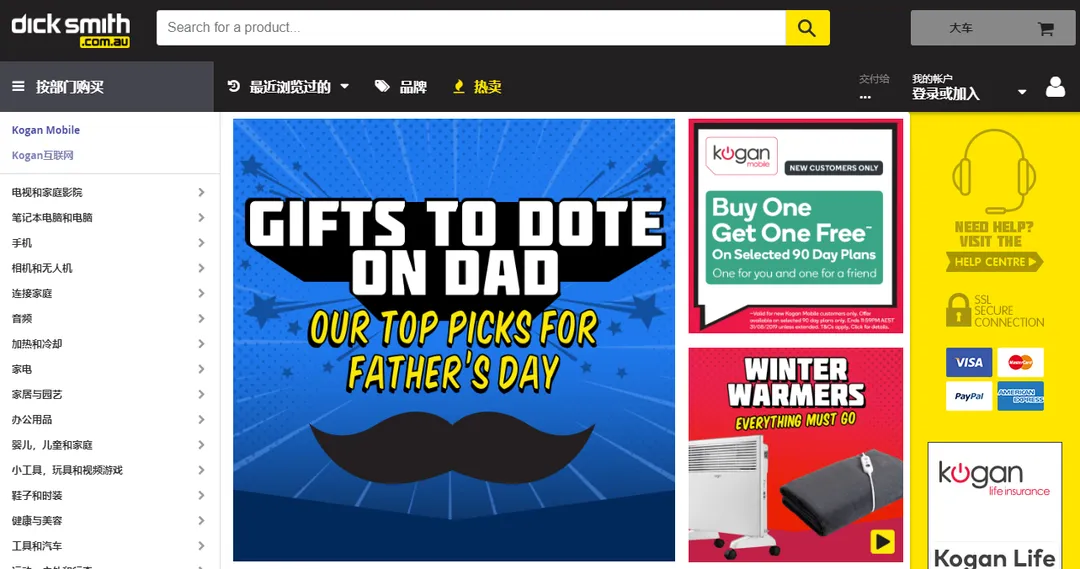Open the 鞋子和时装 category
The image size is (1080, 569).
[x=37, y=495]
